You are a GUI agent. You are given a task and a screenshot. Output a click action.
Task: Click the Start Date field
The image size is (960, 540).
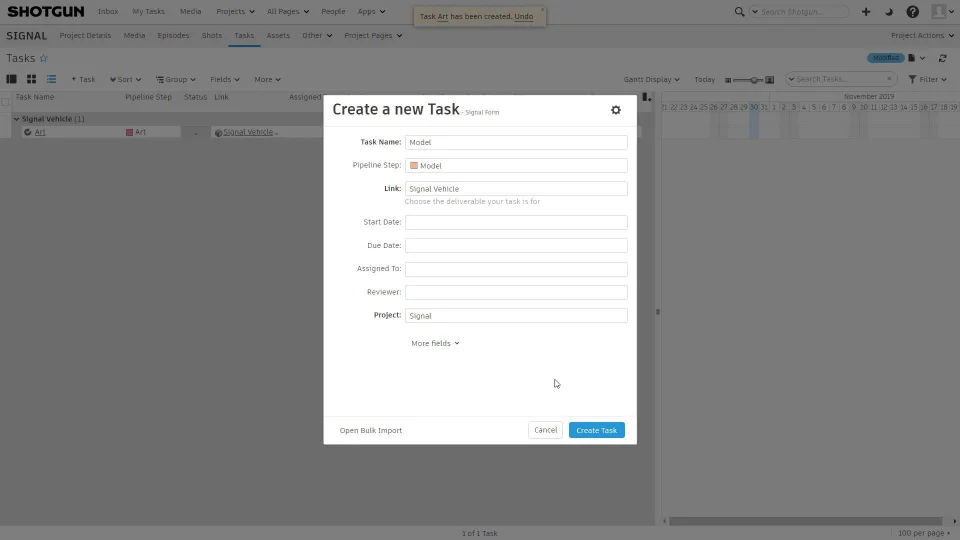click(x=516, y=222)
